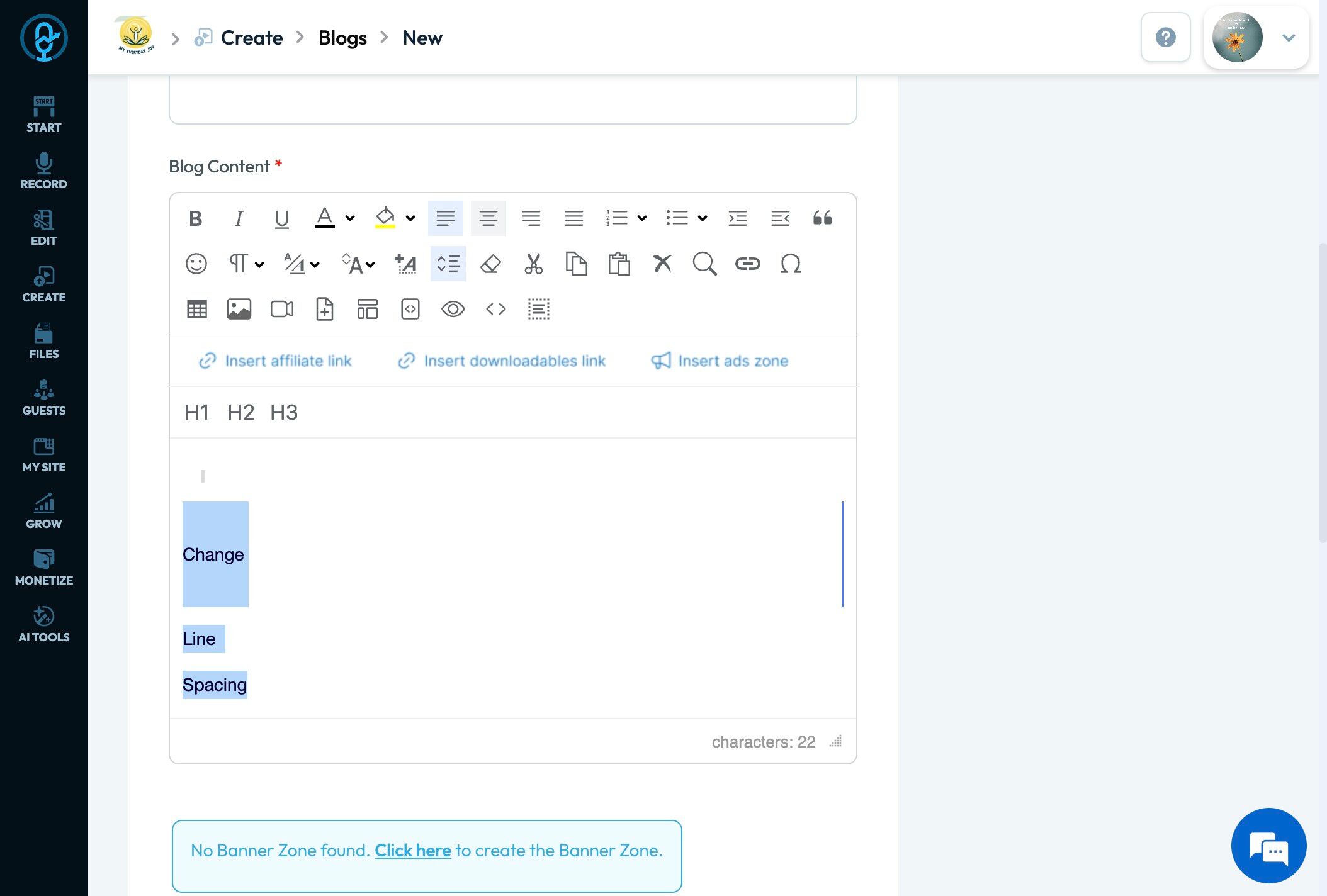This screenshot has height=896, width=1327.
Task: Expand the numbered list dropdown arrow
Action: pyautogui.click(x=642, y=218)
